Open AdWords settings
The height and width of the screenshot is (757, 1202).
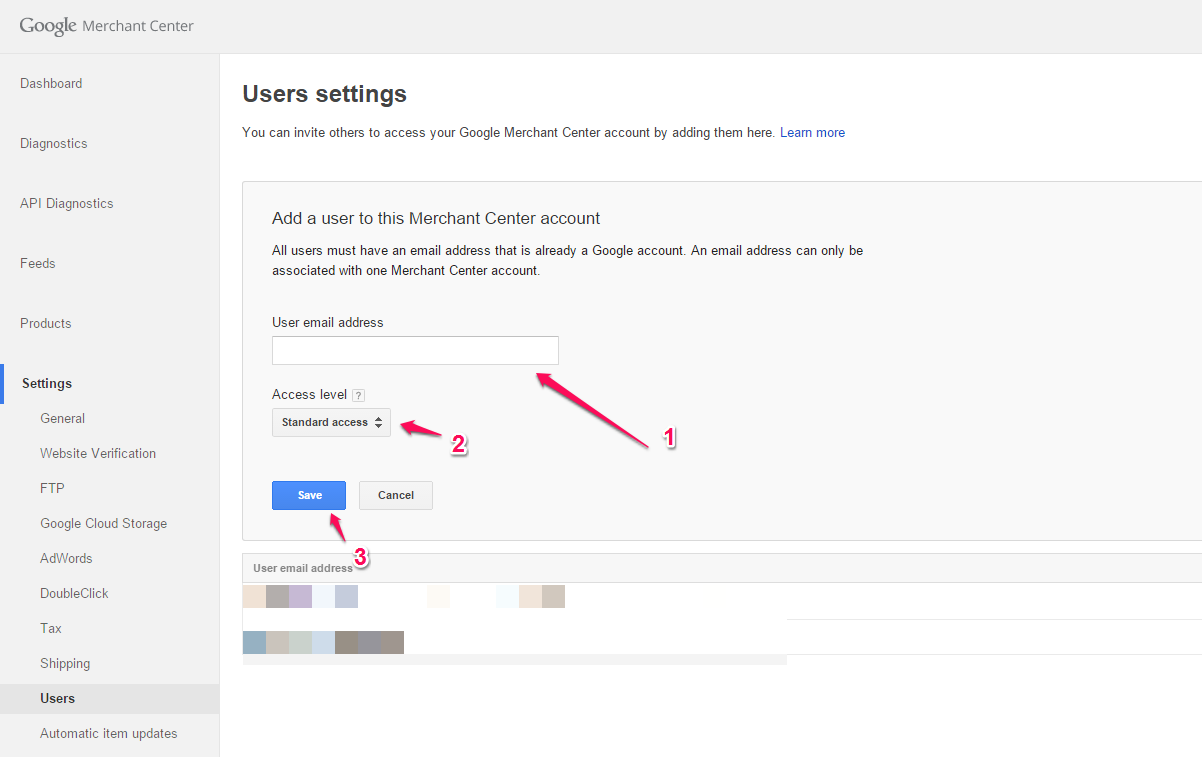[66, 558]
